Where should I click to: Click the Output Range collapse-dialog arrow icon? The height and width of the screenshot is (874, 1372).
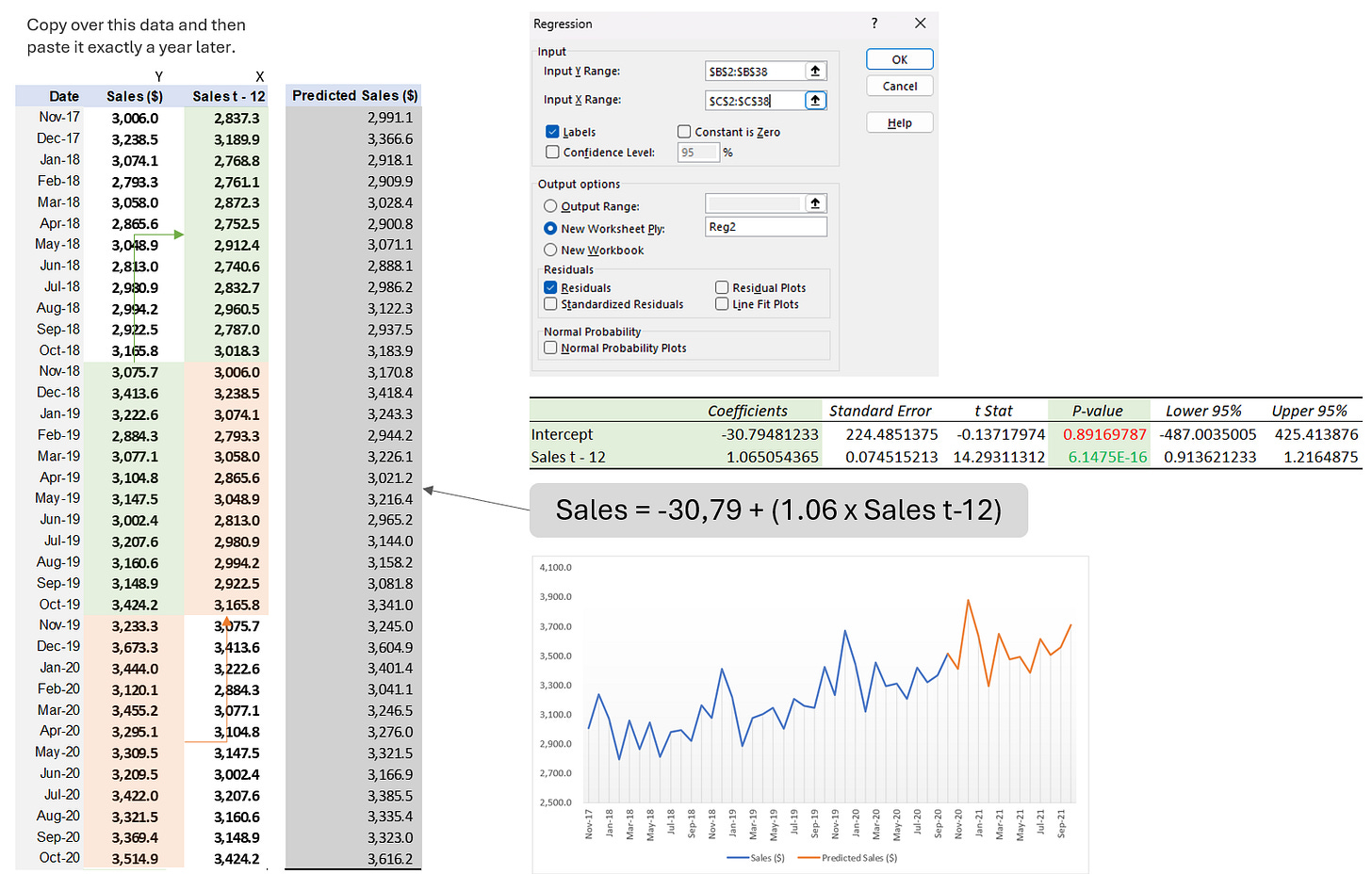(815, 203)
